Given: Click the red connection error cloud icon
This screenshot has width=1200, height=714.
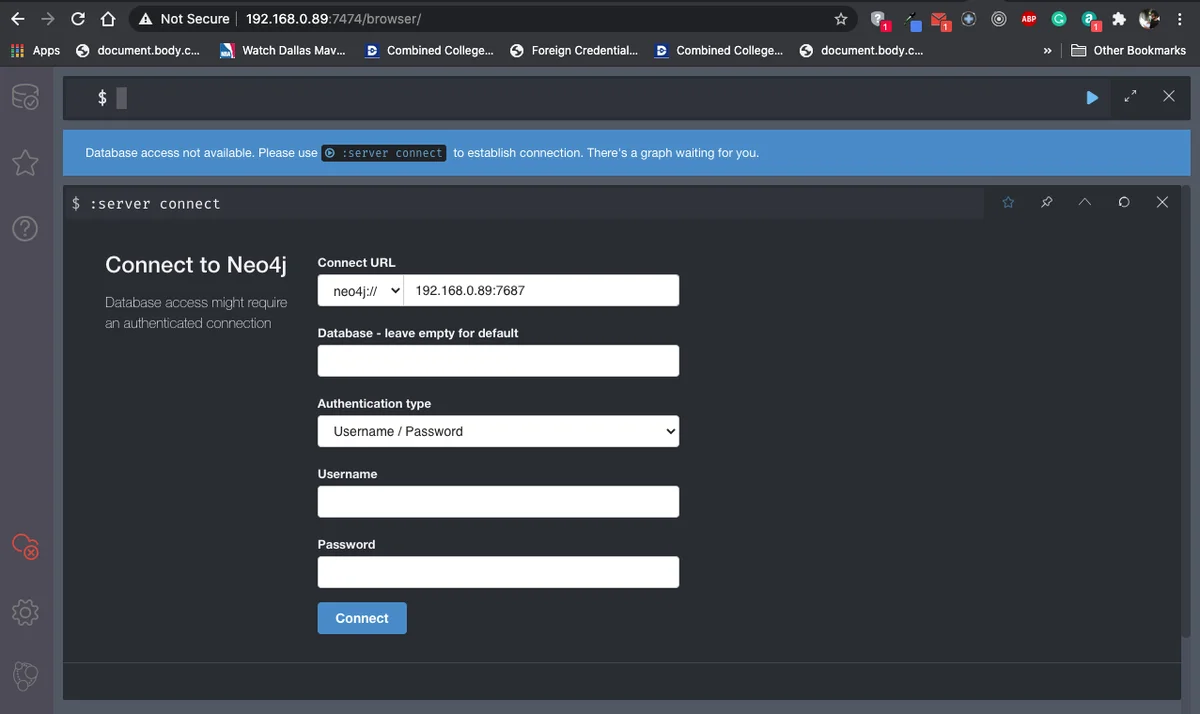Looking at the screenshot, I should pyautogui.click(x=25, y=545).
